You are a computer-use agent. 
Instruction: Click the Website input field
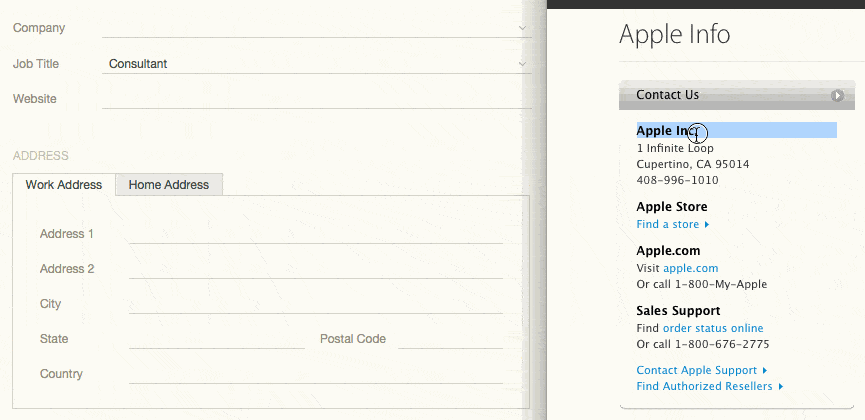tap(316, 99)
